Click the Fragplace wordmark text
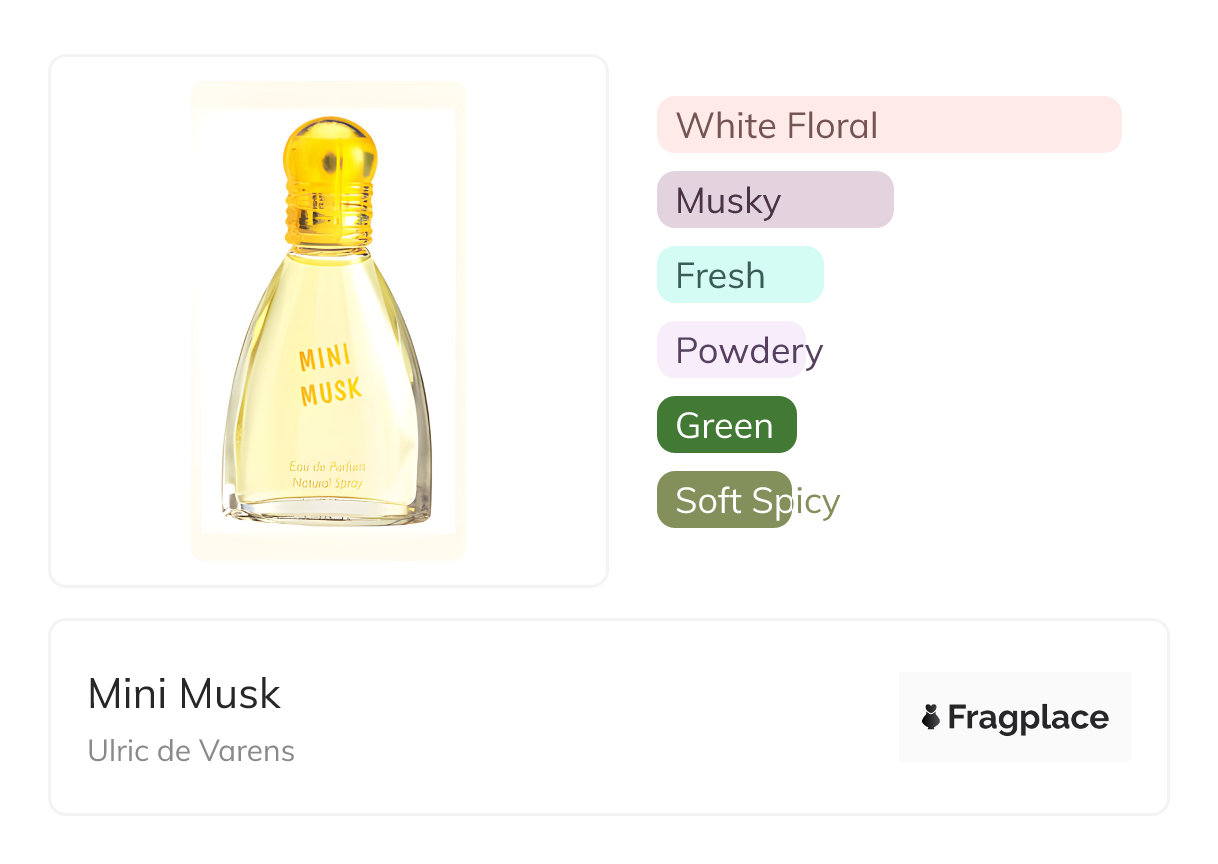The image size is (1218, 864). point(1028,717)
